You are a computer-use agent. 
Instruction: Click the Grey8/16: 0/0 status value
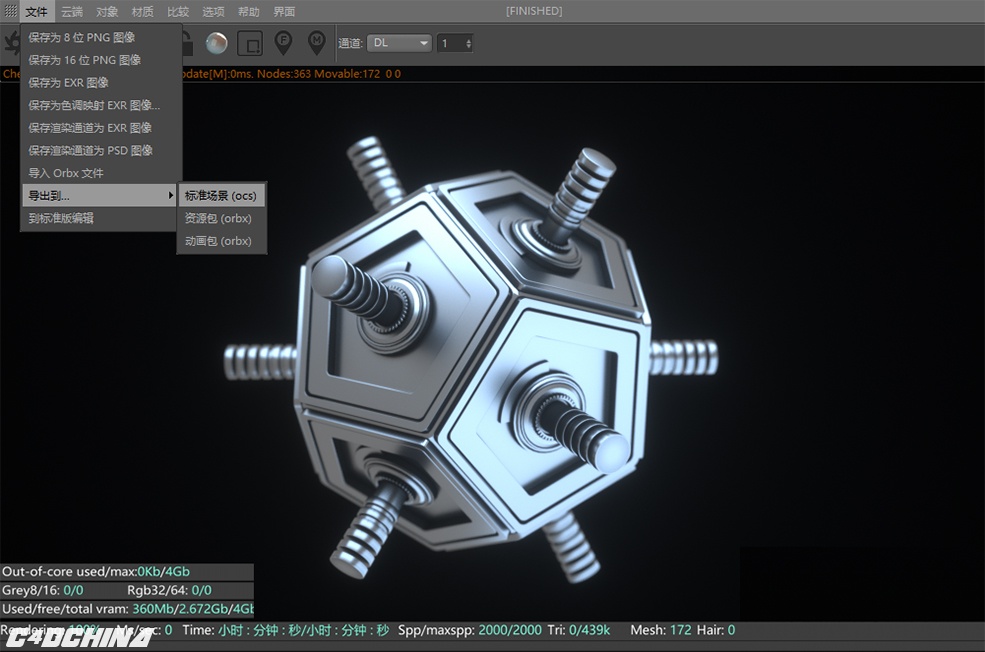(43, 590)
